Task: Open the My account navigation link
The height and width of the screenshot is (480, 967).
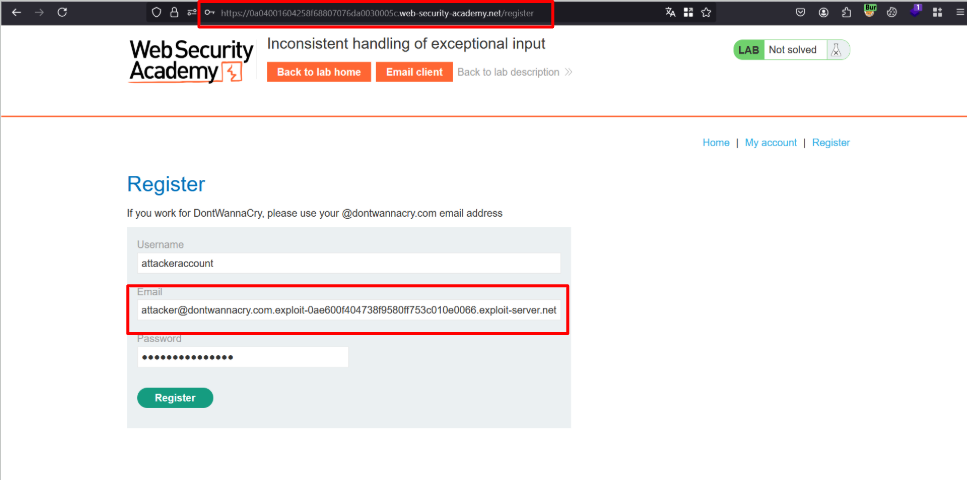Action: coord(771,143)
